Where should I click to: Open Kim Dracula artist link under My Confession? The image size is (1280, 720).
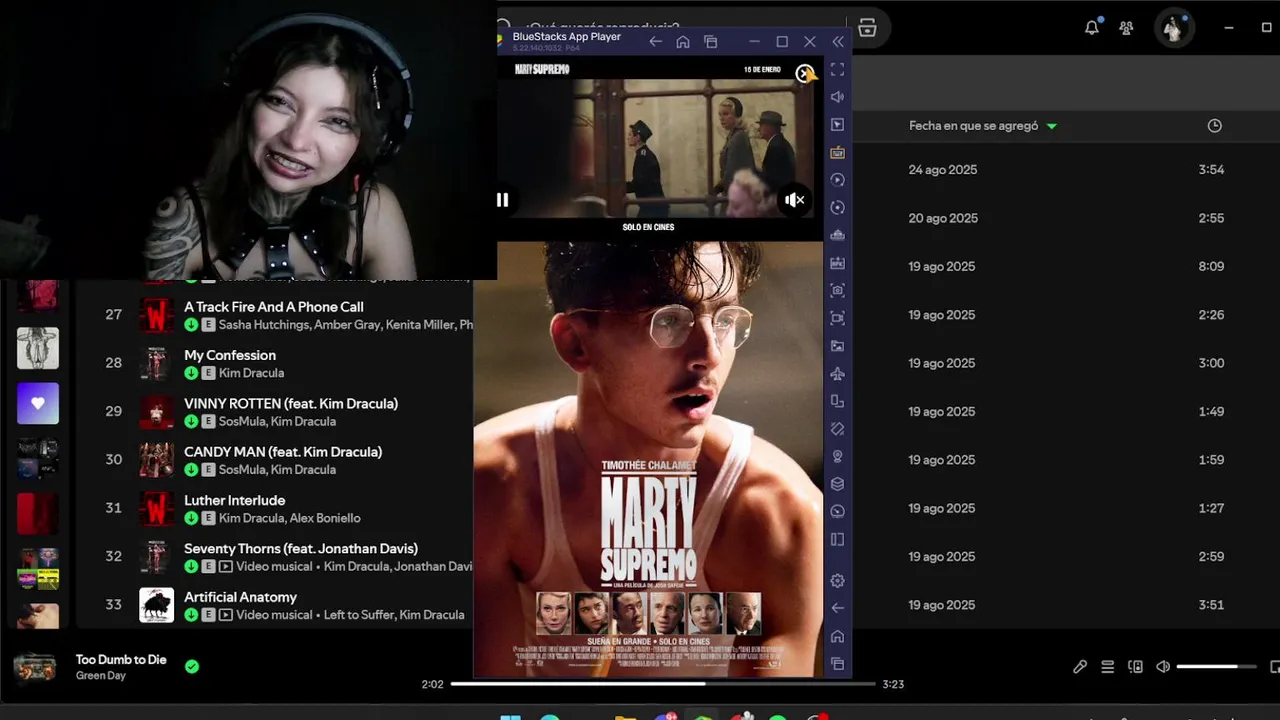(251, 373)
